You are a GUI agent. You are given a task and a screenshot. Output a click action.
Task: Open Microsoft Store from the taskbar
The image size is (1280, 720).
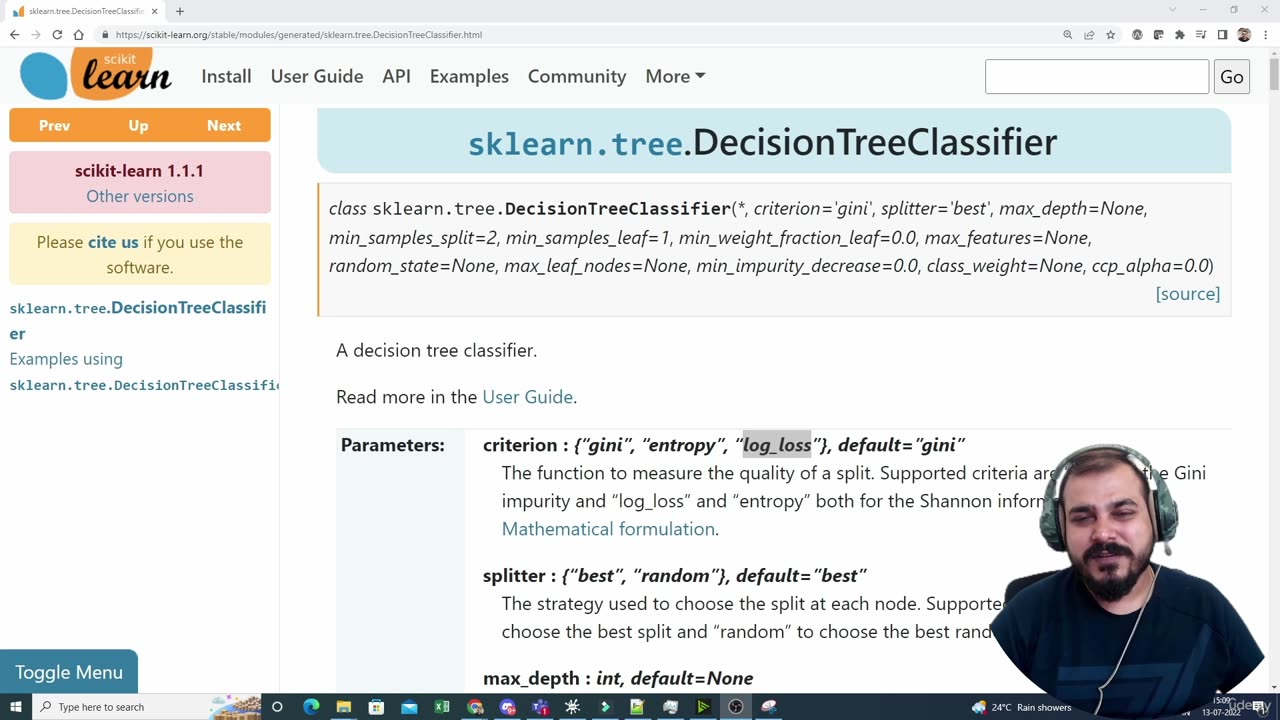[376, 707]
